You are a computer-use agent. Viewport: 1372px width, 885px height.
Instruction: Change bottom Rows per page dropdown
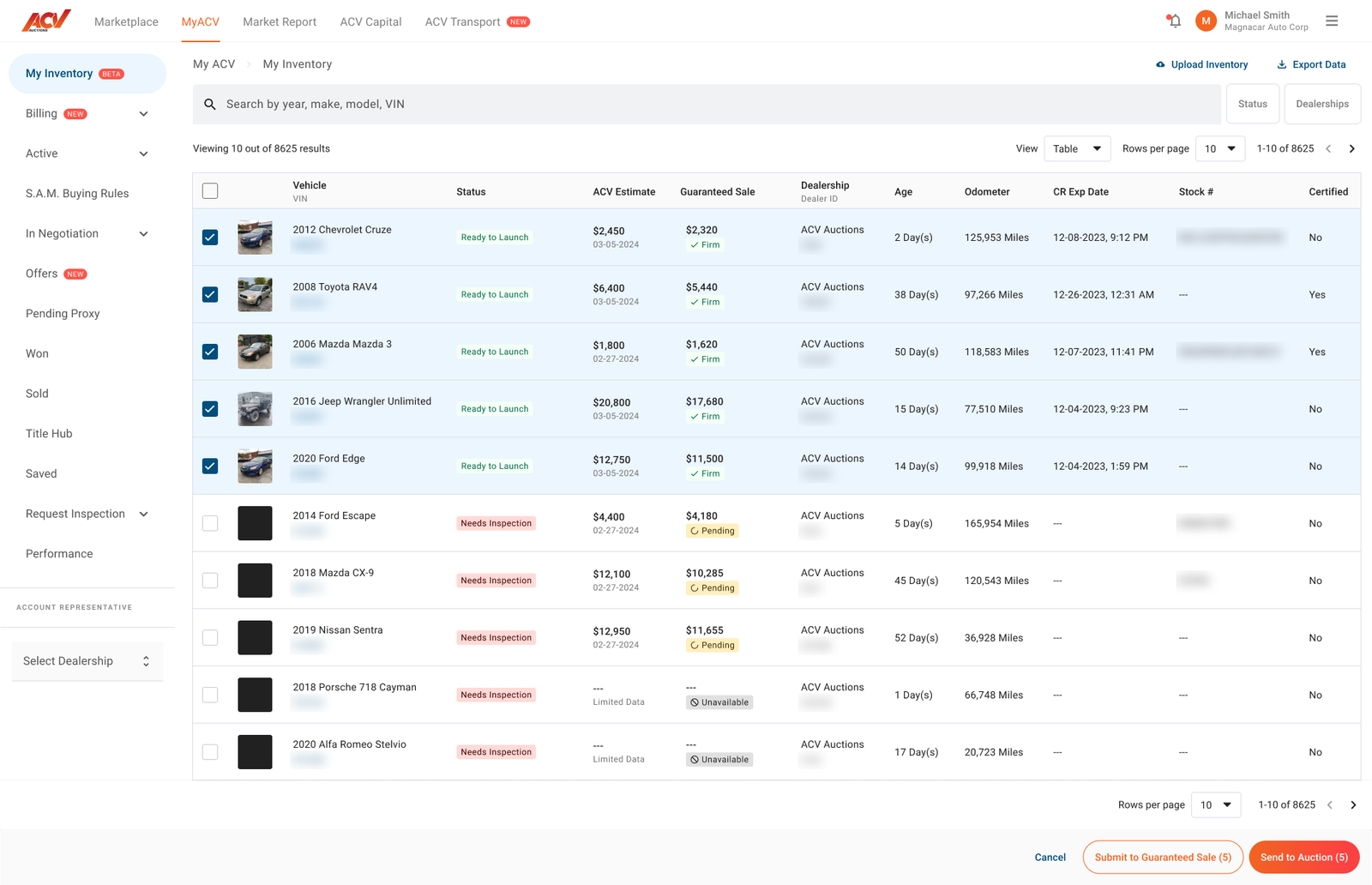[1216, 804]
